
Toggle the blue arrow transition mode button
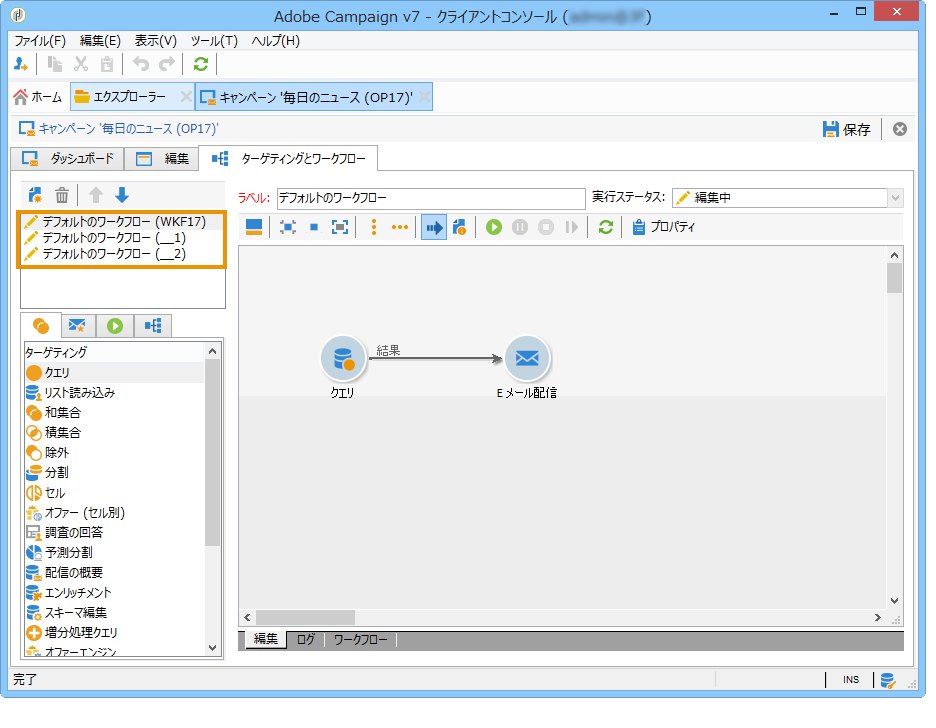pyautogui.click(x=434, y=227)
